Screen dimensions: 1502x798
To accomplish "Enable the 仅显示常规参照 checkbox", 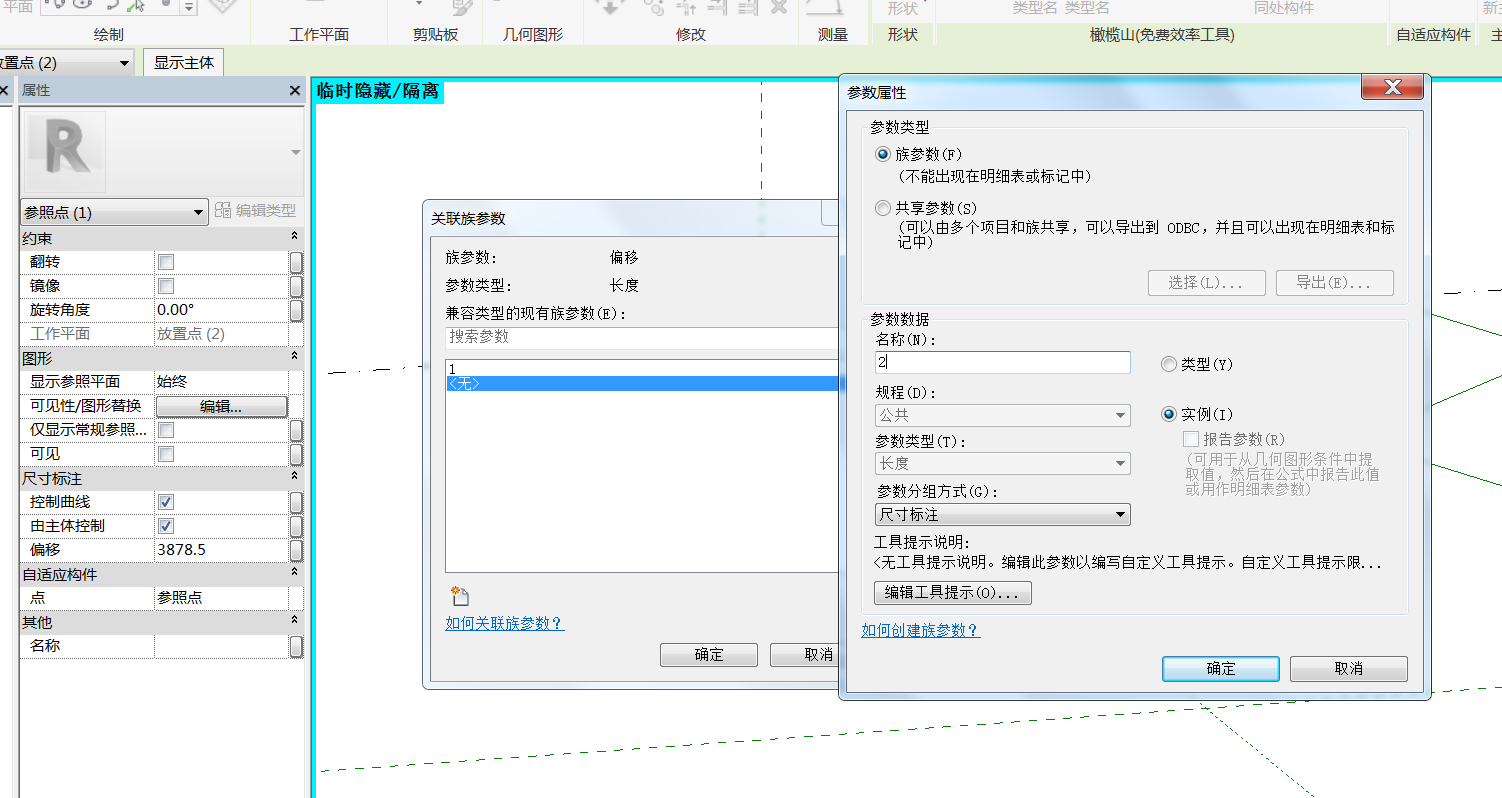I will tap(167, 430).
